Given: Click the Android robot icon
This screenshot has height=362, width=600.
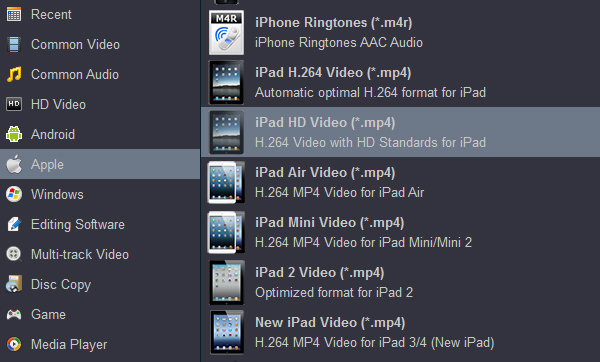Looking at the screenshot, I should 14,134.
